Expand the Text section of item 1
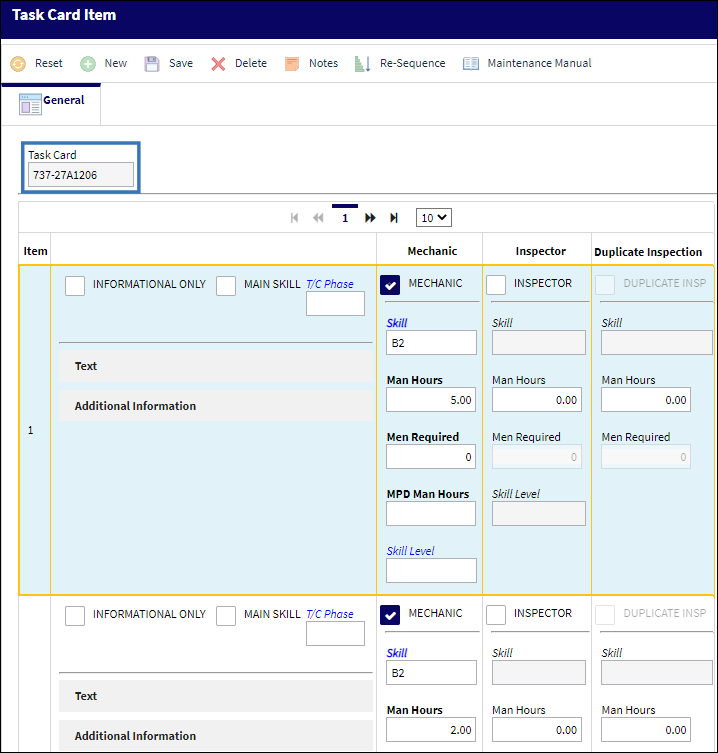The width and height of the screenshot is (718, 753). 216,366
